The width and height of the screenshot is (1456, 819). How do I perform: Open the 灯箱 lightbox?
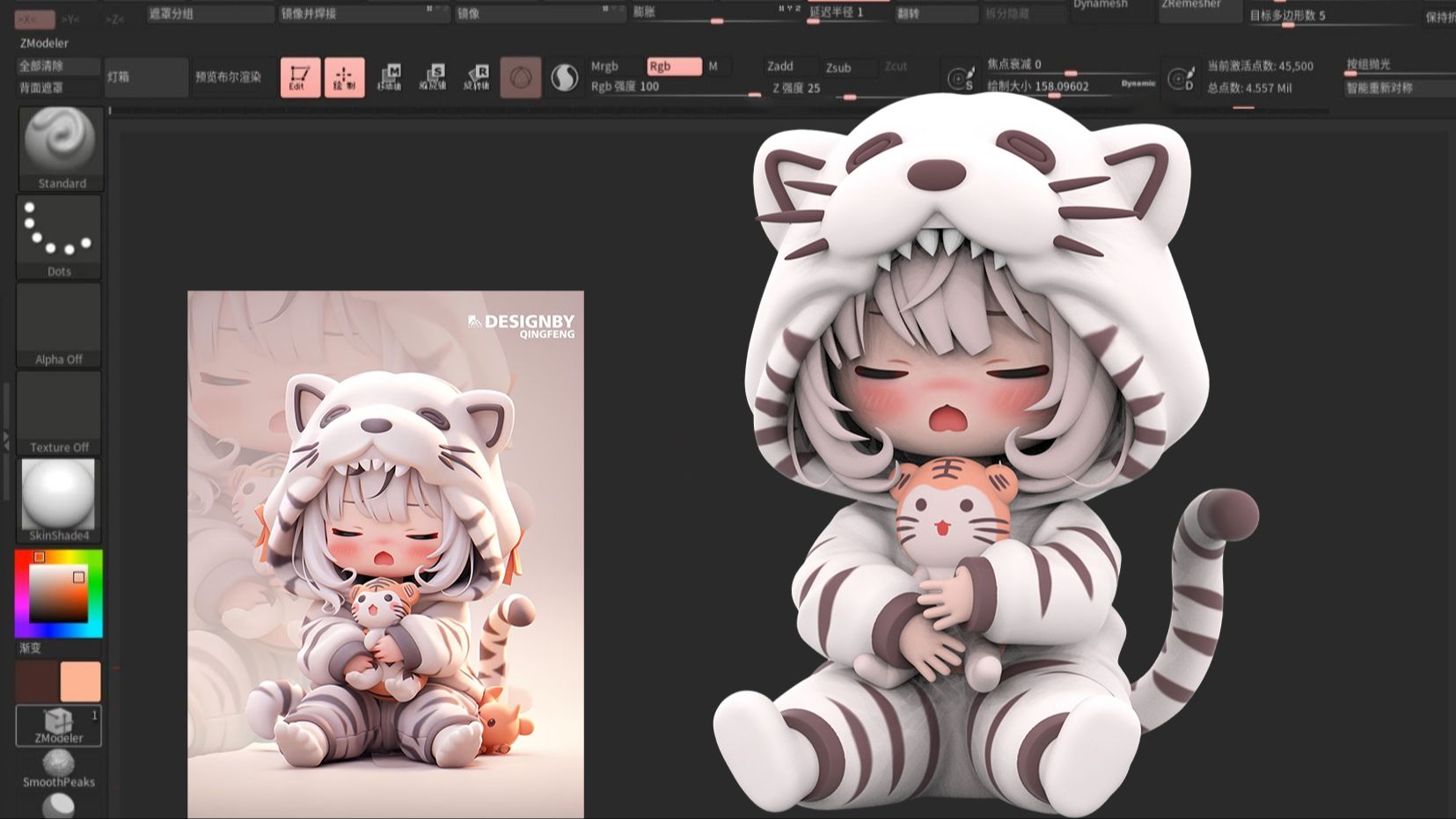tap(146, 77)
